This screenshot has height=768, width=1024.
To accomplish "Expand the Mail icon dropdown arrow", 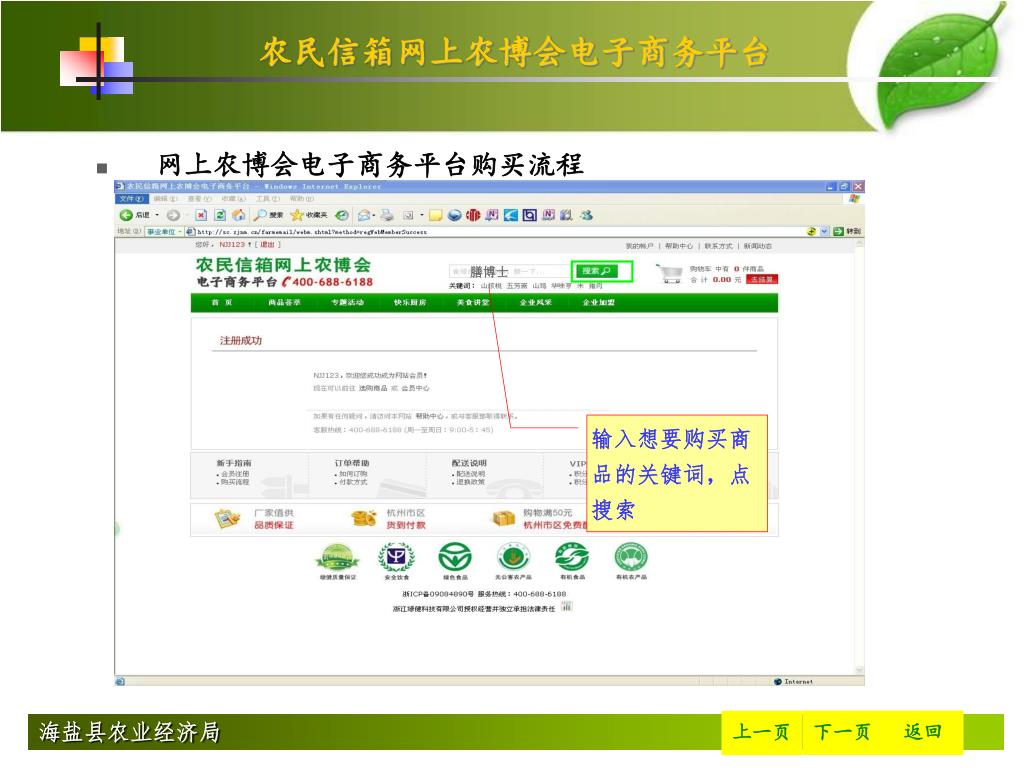I will [374, 215].
